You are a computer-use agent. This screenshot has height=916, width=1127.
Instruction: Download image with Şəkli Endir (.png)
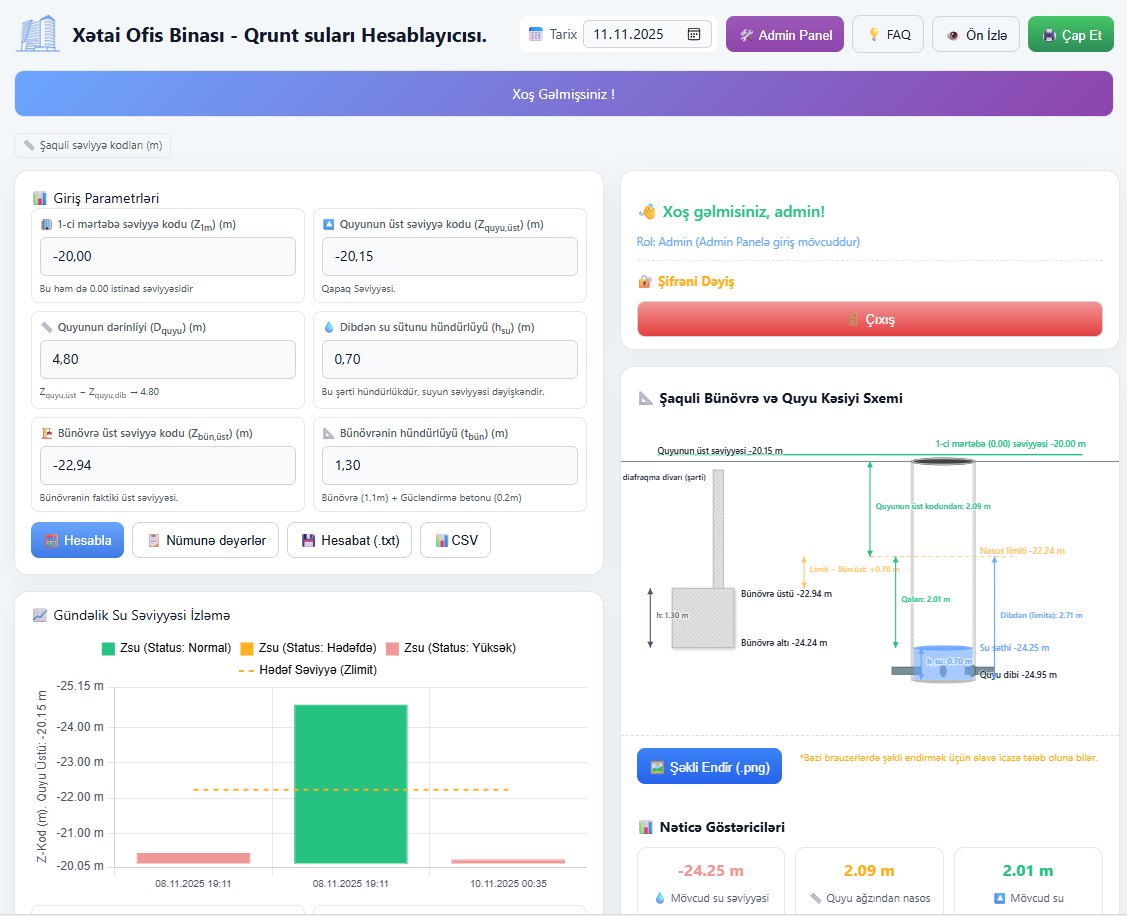[709, 767]
